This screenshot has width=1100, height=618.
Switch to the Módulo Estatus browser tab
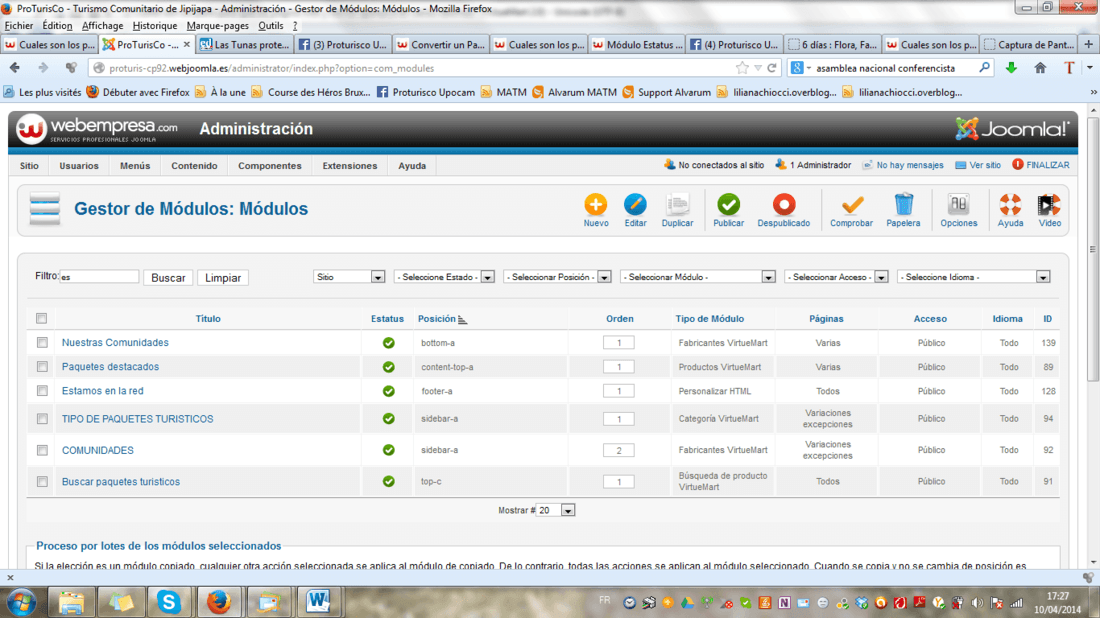point(637,44)
